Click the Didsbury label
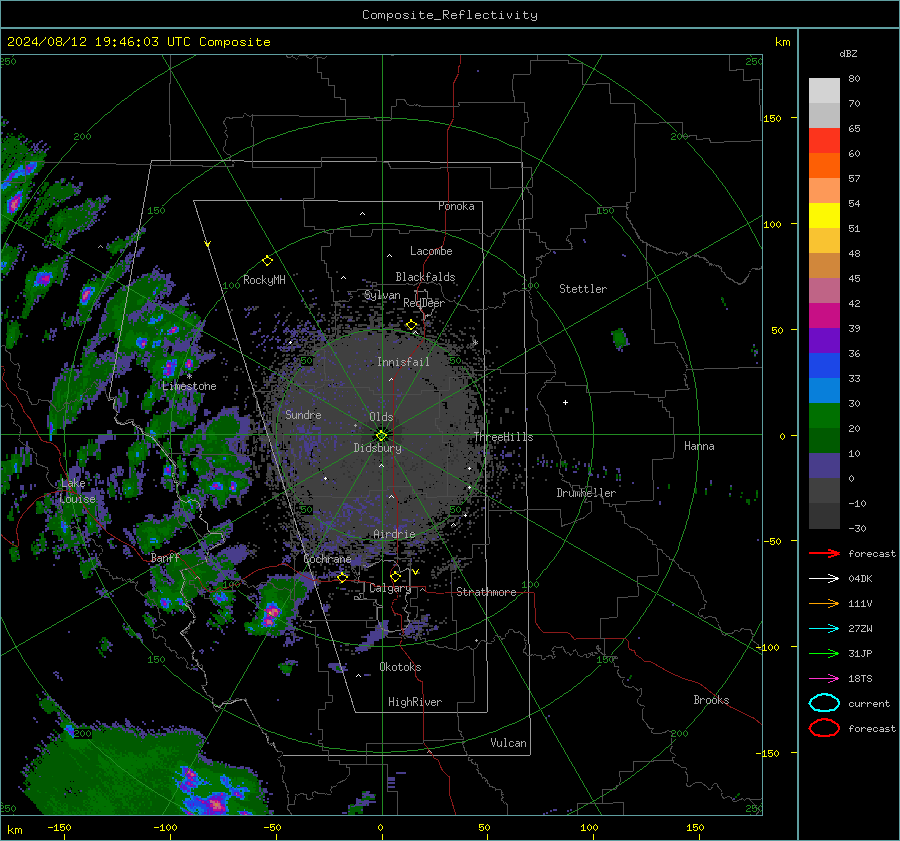900x841 pixels. pyautogui.click(x=377, y=448)
